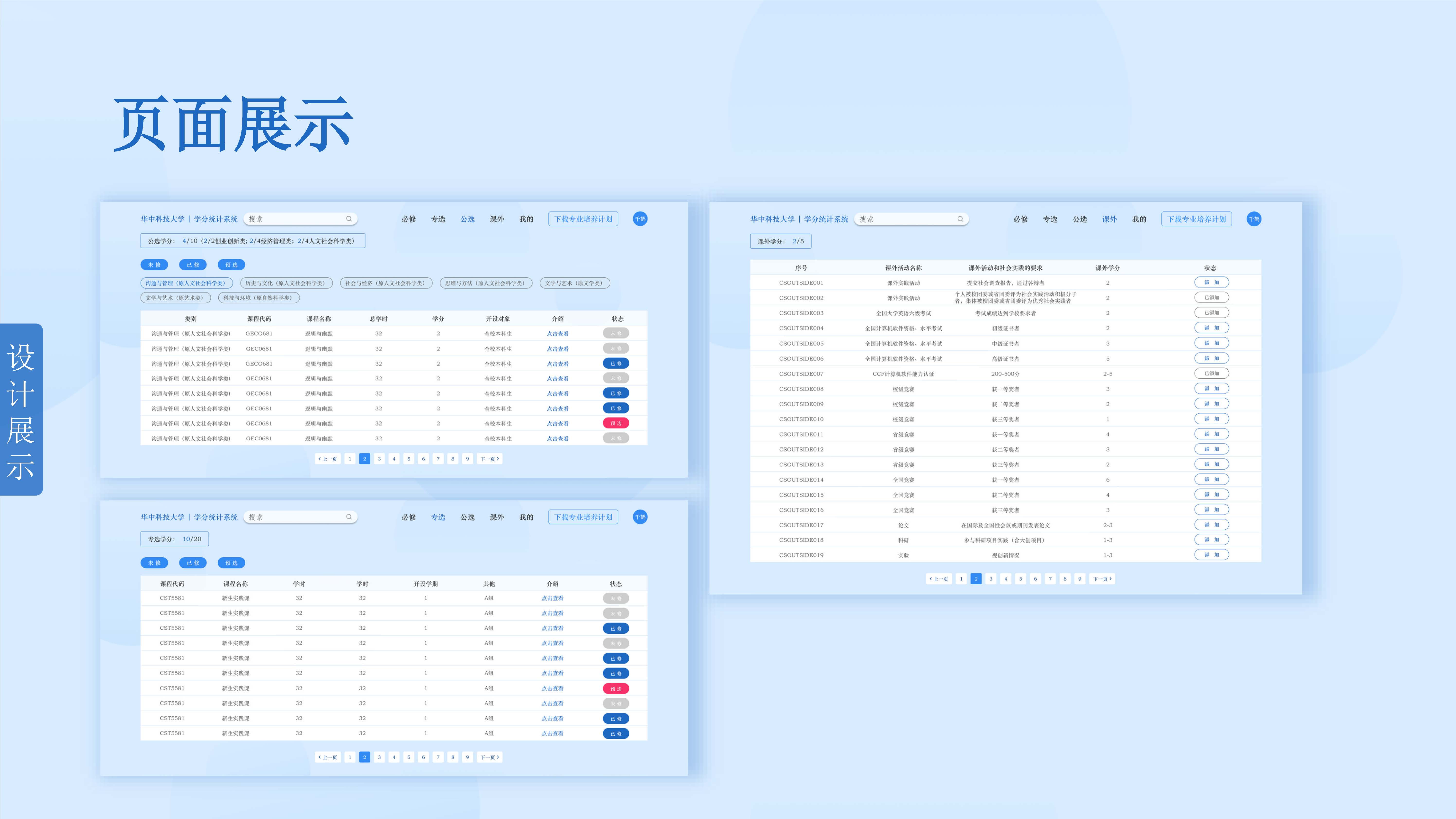Viewport: 1456px width, 819px height.
Task: Click the 全国大学英语六级考试 cell
Action: pos(903,313)
